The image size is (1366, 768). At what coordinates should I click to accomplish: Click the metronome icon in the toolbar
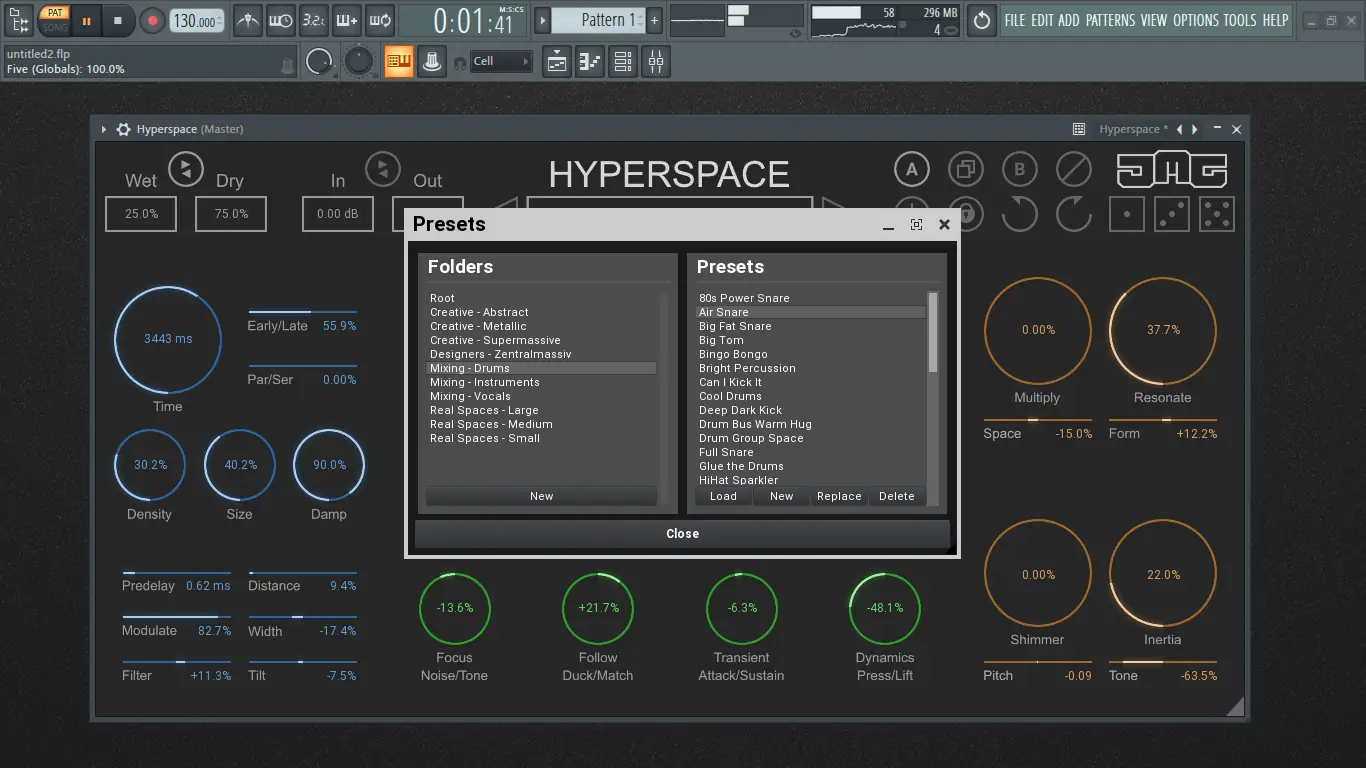coord(247,20)
